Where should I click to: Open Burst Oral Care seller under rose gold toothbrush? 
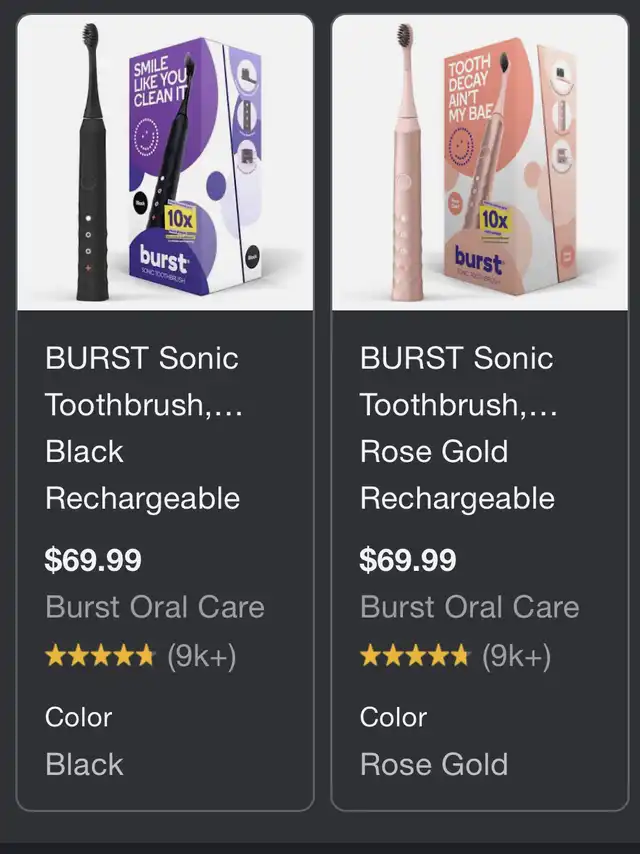pos(469,607)
